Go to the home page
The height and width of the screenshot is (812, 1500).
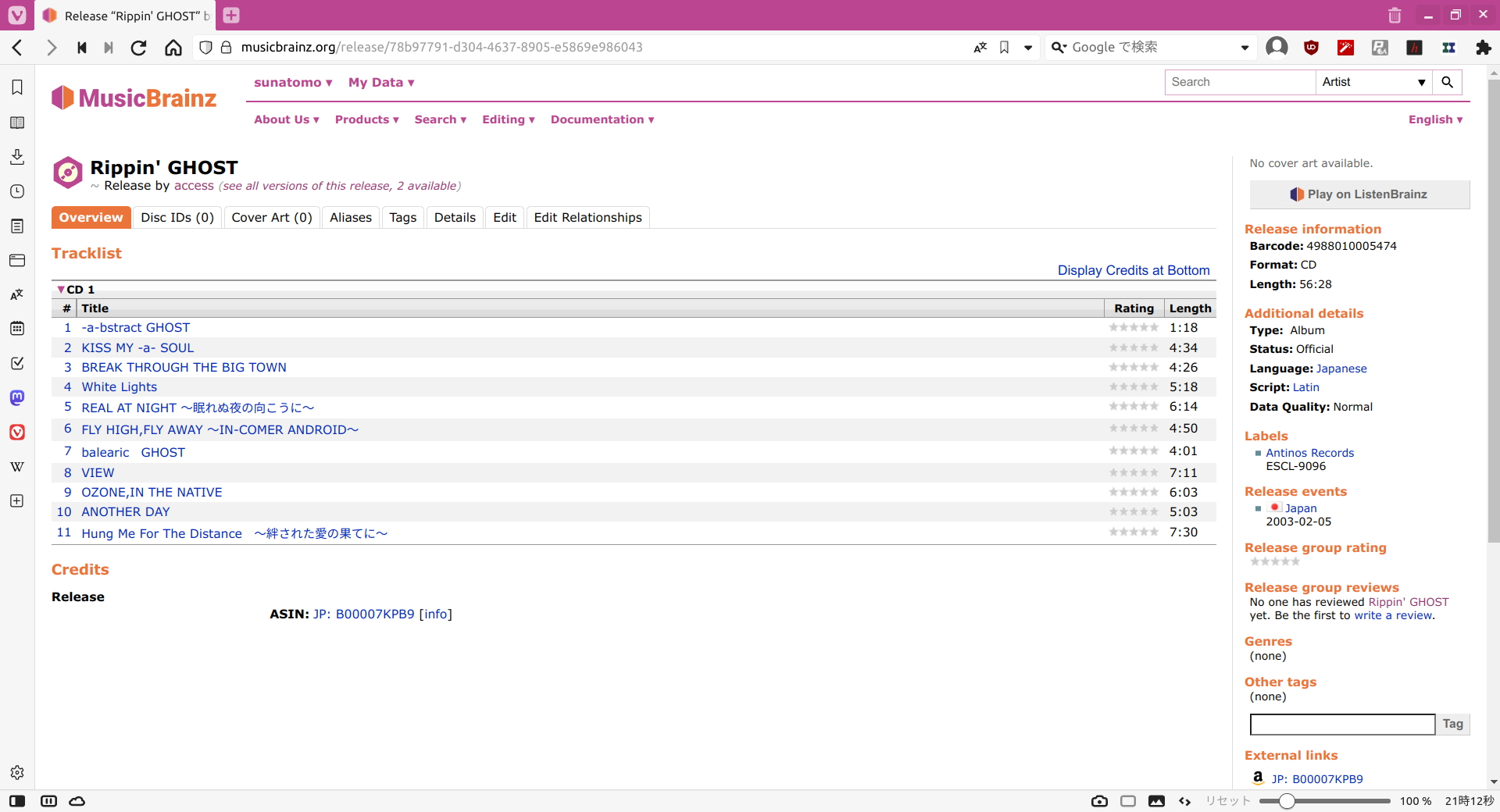point(173,48)
